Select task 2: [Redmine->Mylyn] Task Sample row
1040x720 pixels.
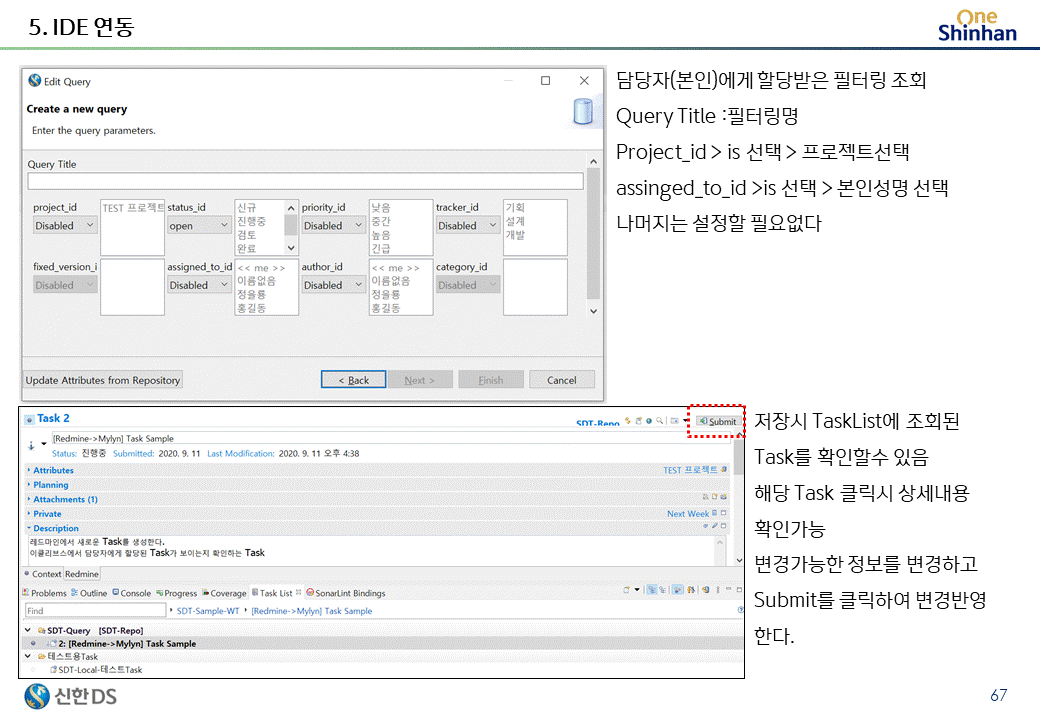(x=383, y=644)
